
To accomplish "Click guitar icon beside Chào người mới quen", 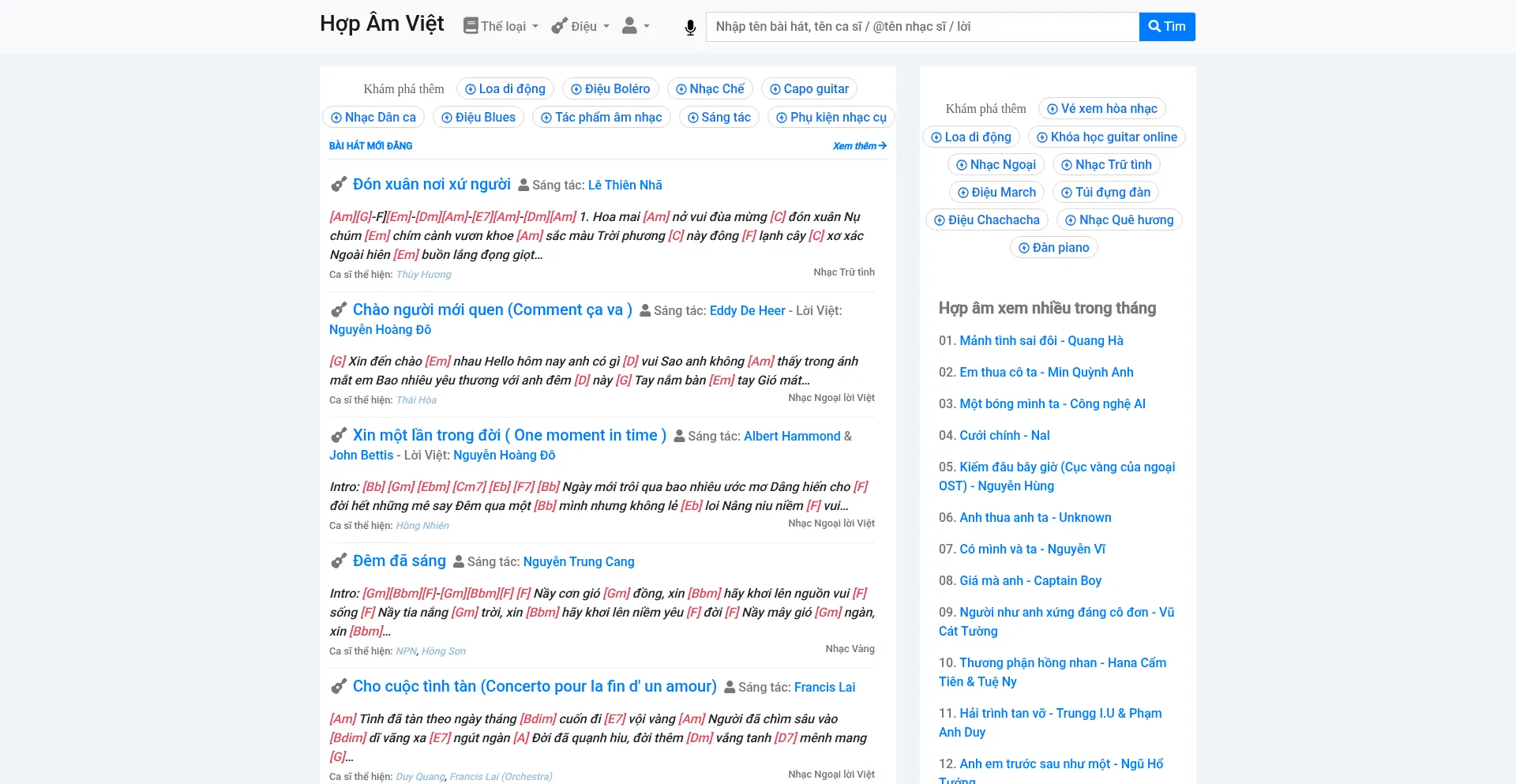I will [339, 310].
